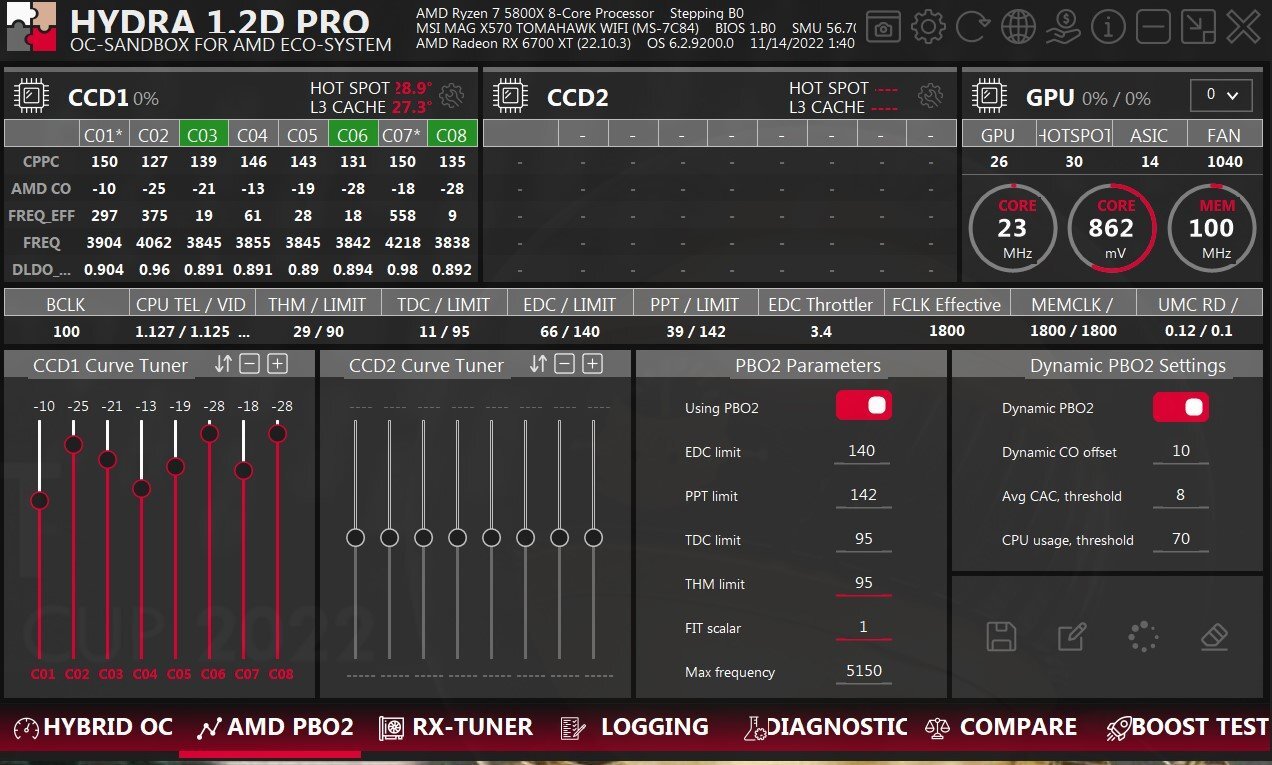The height and width of the screenshot is (765, 1272).
Task: Switch to the HYBRID OC tab
Action: point(93,727)
